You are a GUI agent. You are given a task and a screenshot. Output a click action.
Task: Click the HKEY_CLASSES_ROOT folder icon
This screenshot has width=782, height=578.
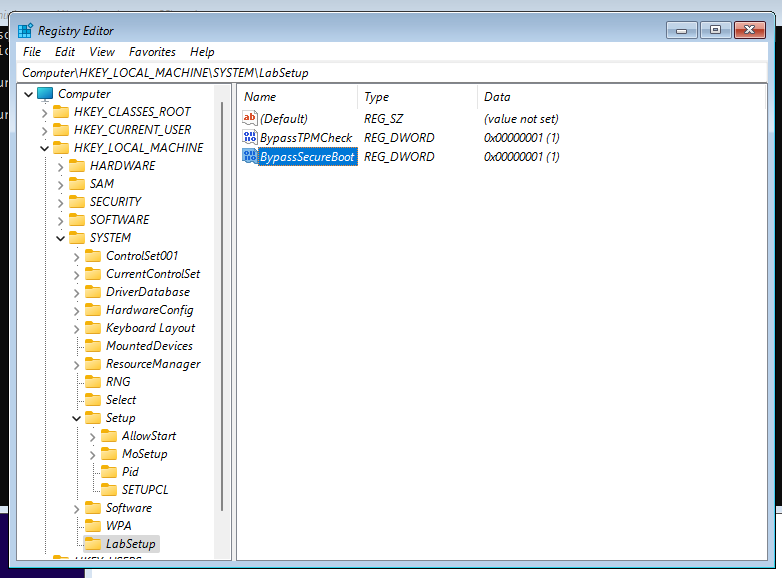click(x=61, y=111)
